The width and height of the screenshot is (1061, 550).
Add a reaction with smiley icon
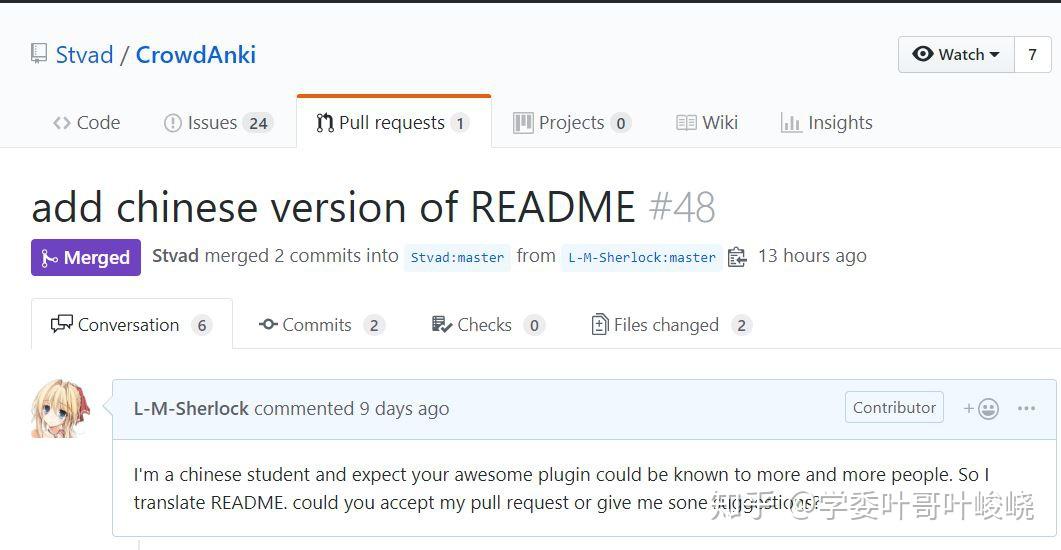981,408
